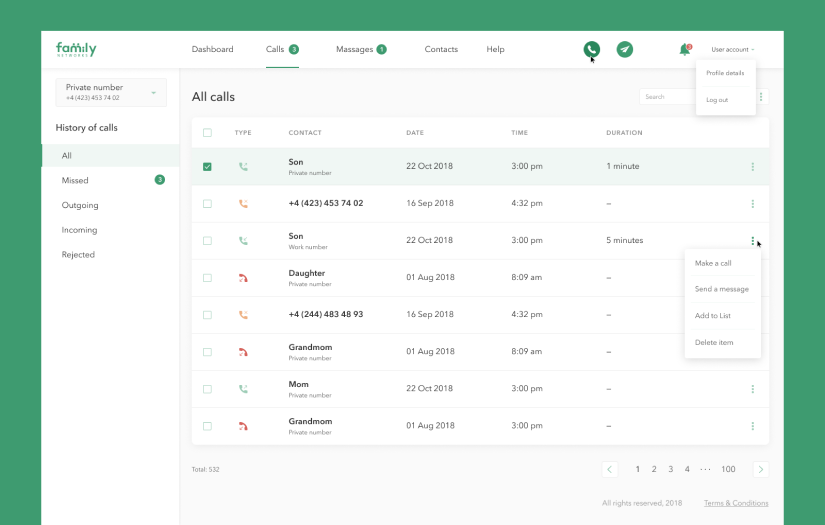Viewport: 825px width, 525px height.
Task: Switch to the Calls tab
Action: coord(282,49)
